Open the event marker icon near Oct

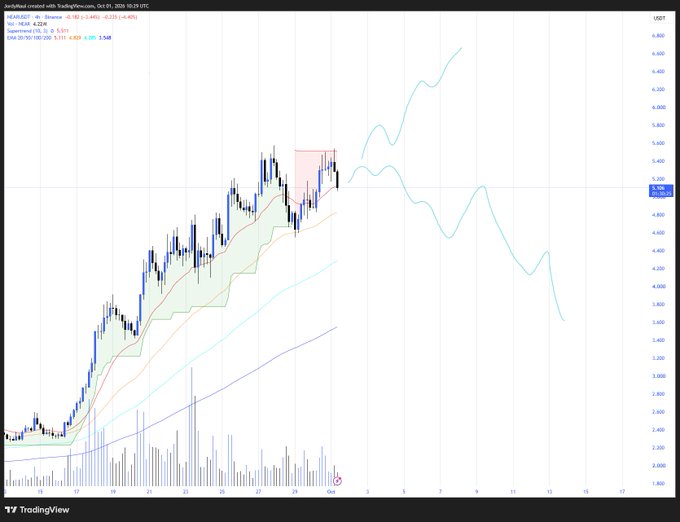point(338,481)
